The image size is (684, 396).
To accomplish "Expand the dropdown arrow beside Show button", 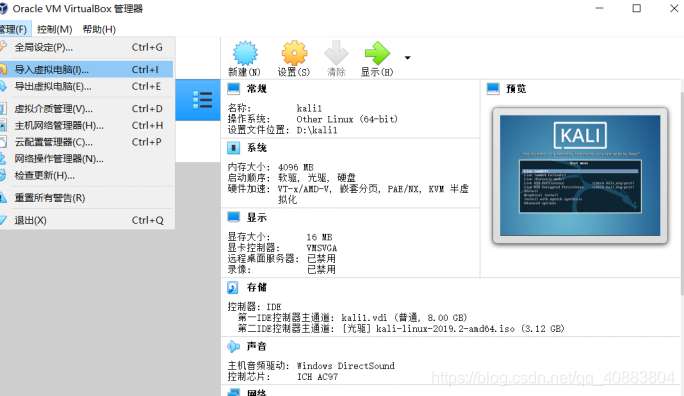I will (x=407, y=58).
